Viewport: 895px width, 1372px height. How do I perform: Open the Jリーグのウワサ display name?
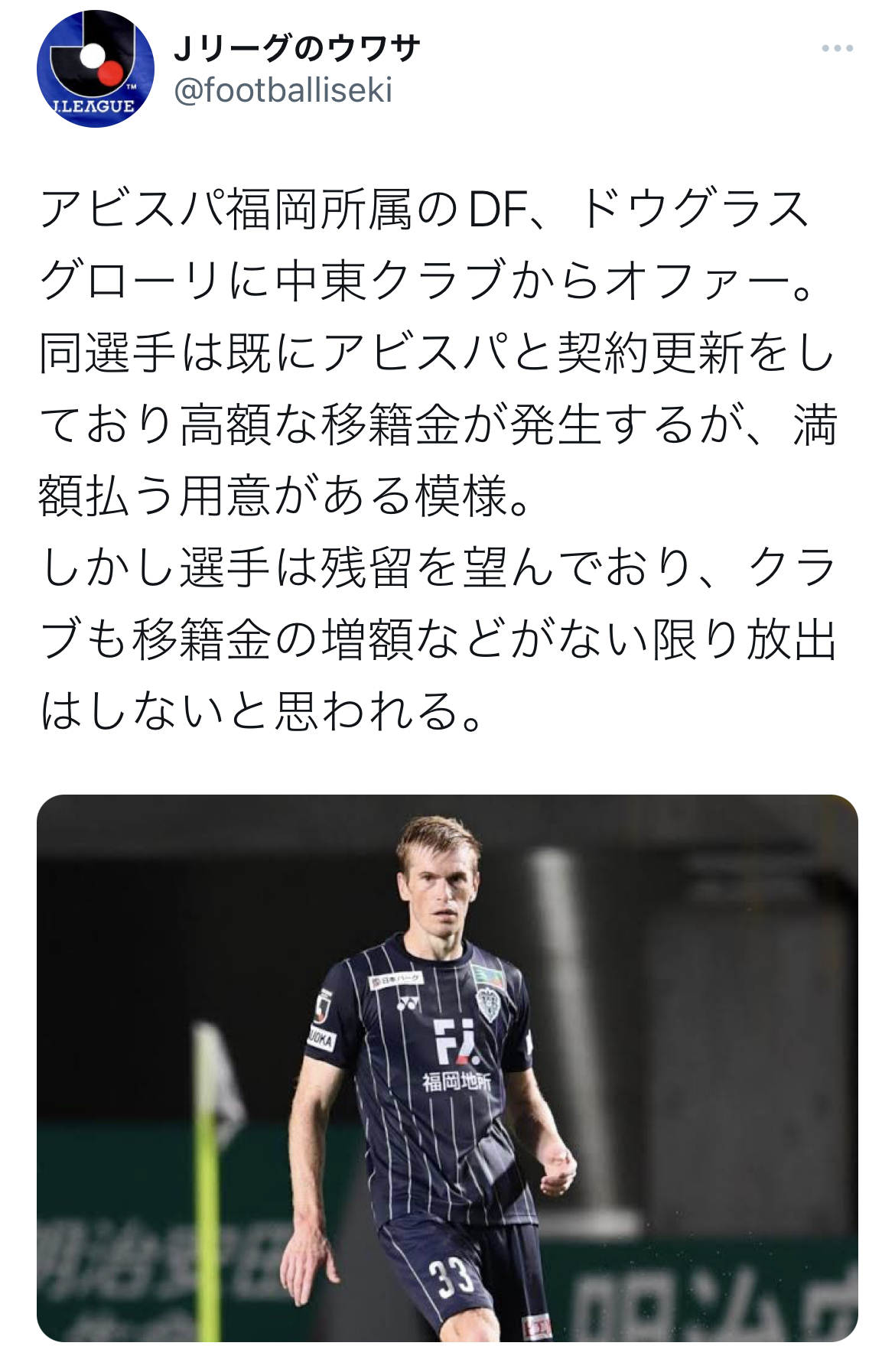pyautogui.click(x=298, y=49)
